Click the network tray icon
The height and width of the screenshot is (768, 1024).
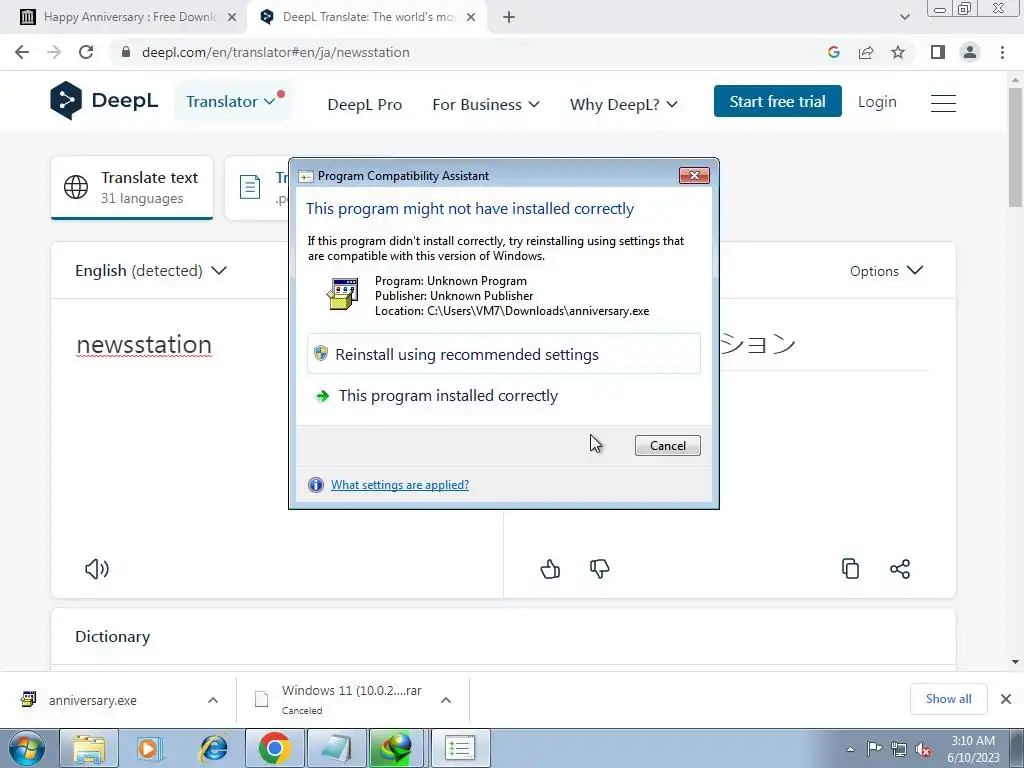[899, 750]
